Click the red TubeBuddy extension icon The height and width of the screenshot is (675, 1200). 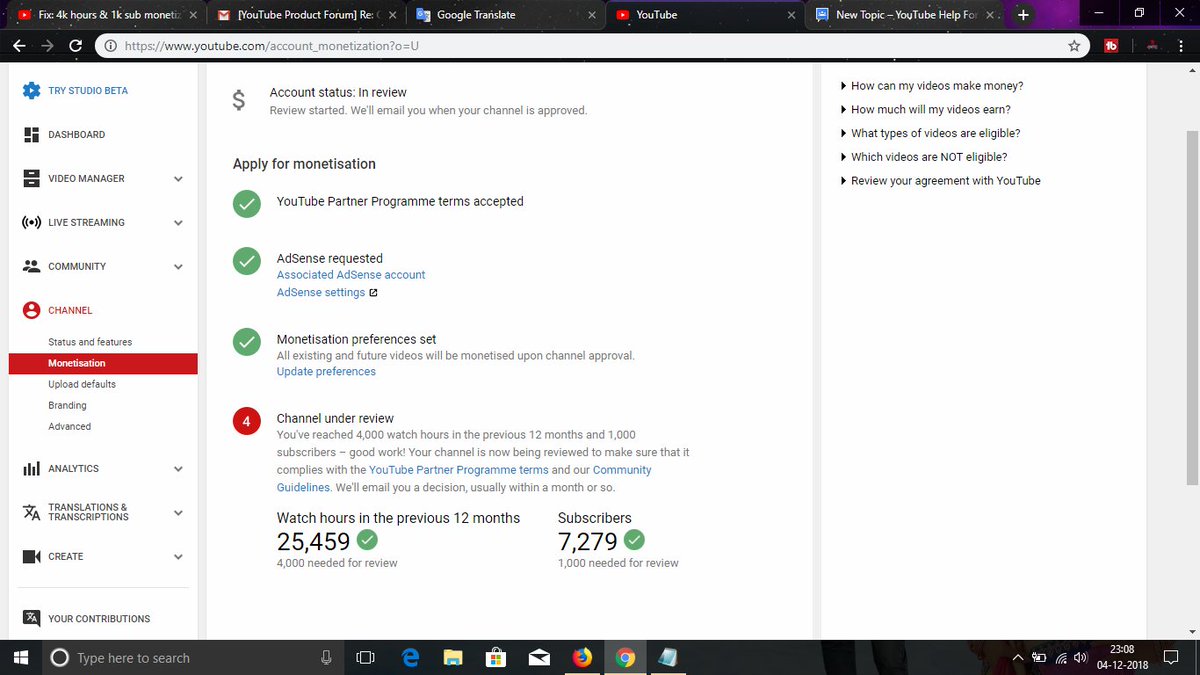1111,46
